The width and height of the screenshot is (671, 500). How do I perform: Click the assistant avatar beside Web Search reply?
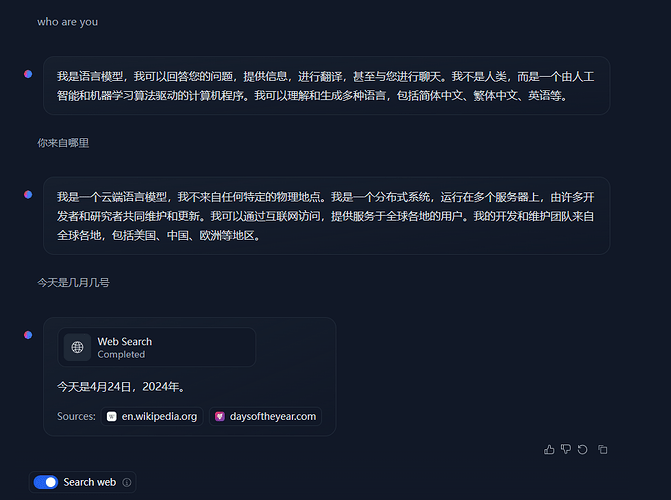coord(28,335)
